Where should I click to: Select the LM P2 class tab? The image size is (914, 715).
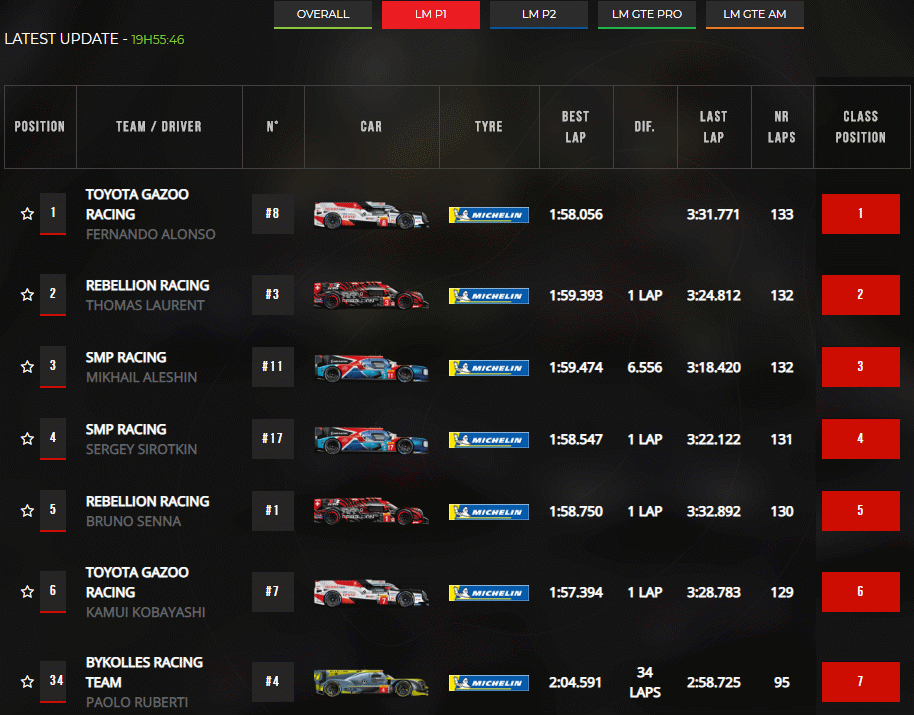(x=539, y=15)
